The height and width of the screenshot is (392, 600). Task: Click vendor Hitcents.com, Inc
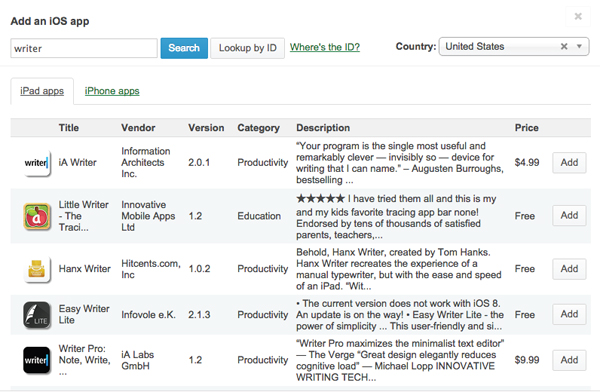click(x=151, y=269)
